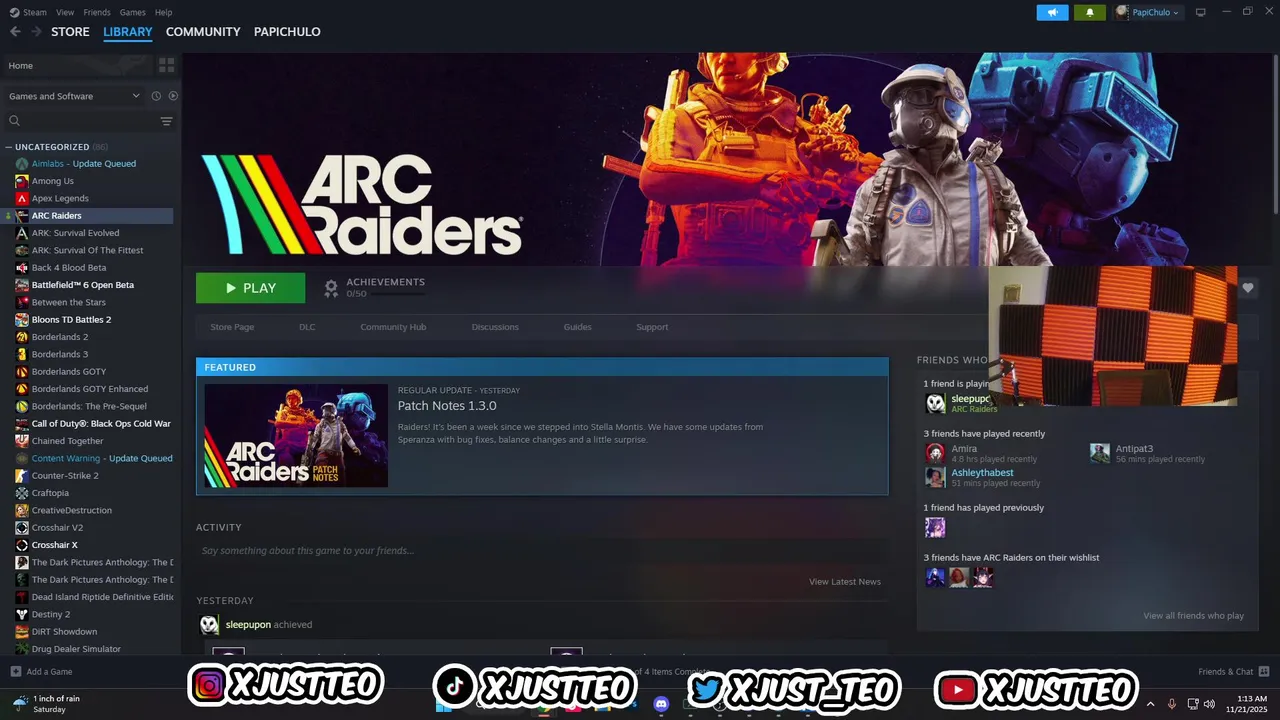Image resolution: width=1280 pixels, height=720 pixels.
Task: Go back with the navigation arrow
Action: coord(15,32)
